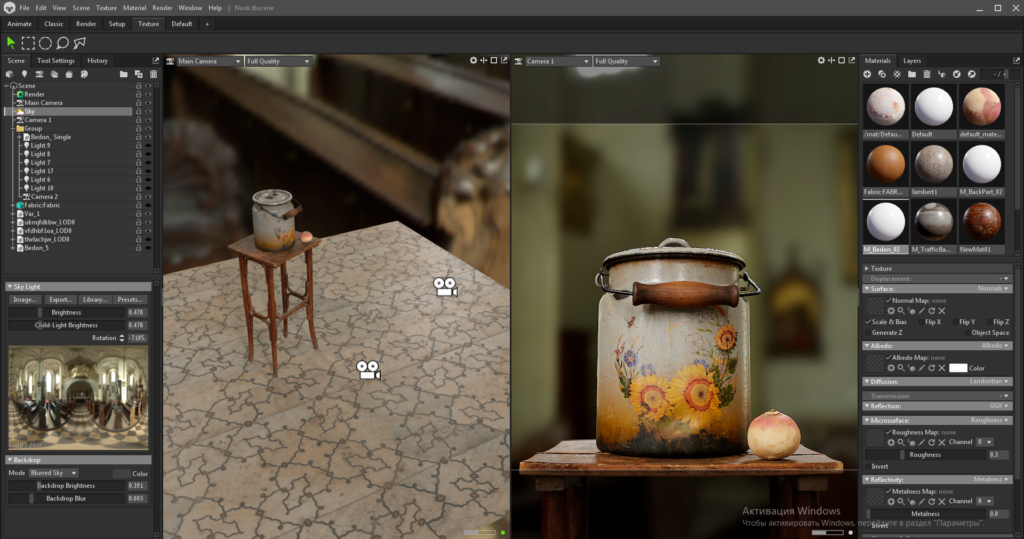
Task: Enable Object Space checkbox
Action: click(x=967, y=333)
